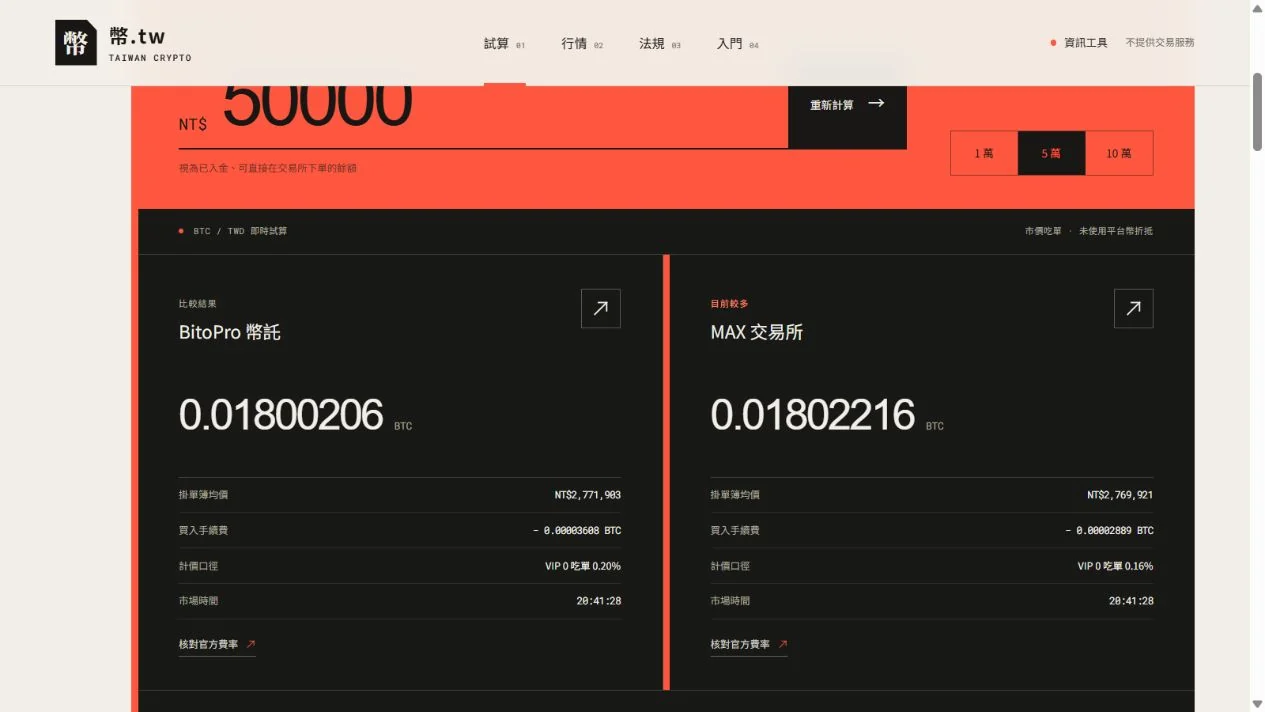Viewport: 1265px width, 712px height.
Task: Click the 0.01802216 BTC result
Action: pyautogui.click(x=827, y=415)
